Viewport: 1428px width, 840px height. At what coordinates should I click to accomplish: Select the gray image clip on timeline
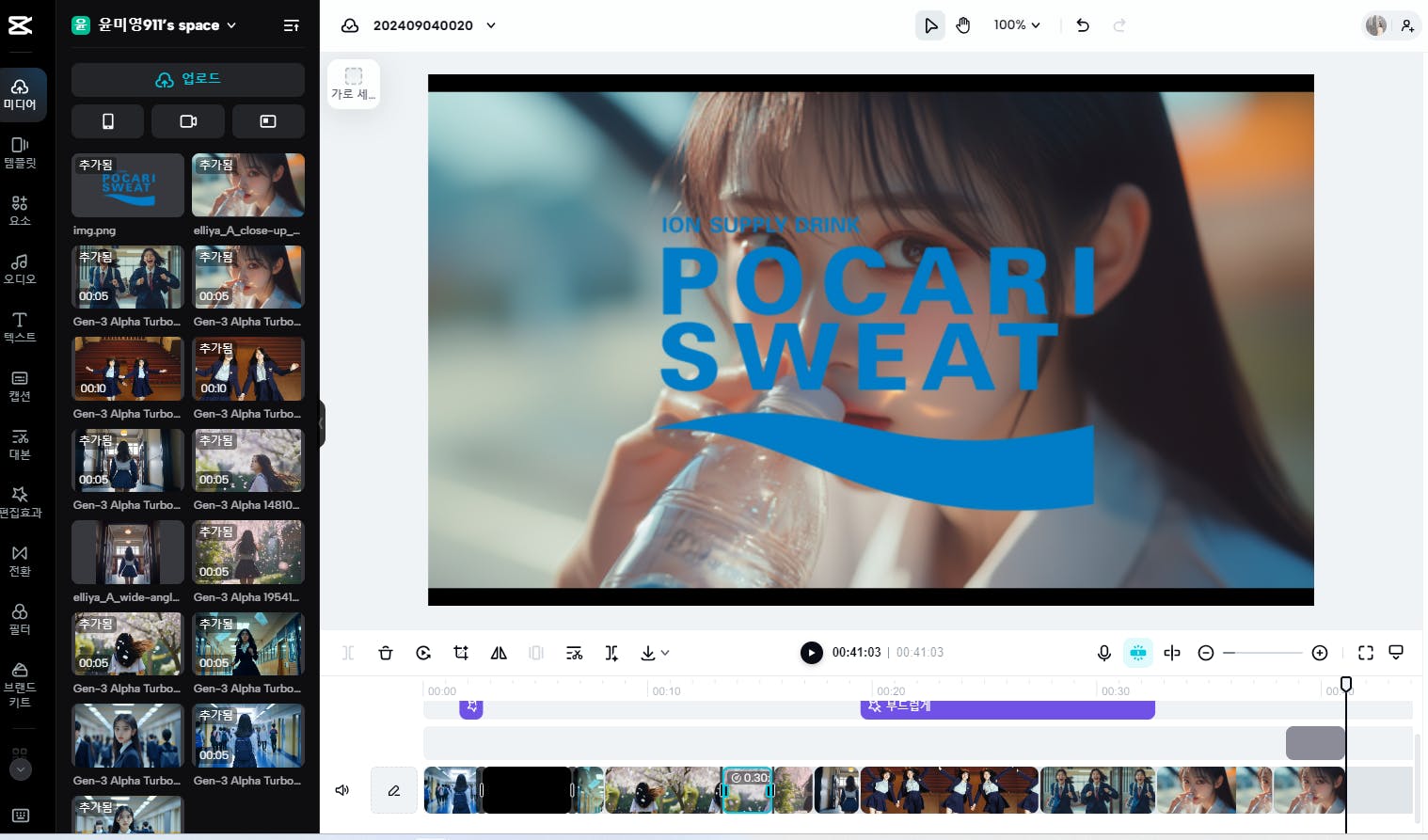tap(1315, 743)
